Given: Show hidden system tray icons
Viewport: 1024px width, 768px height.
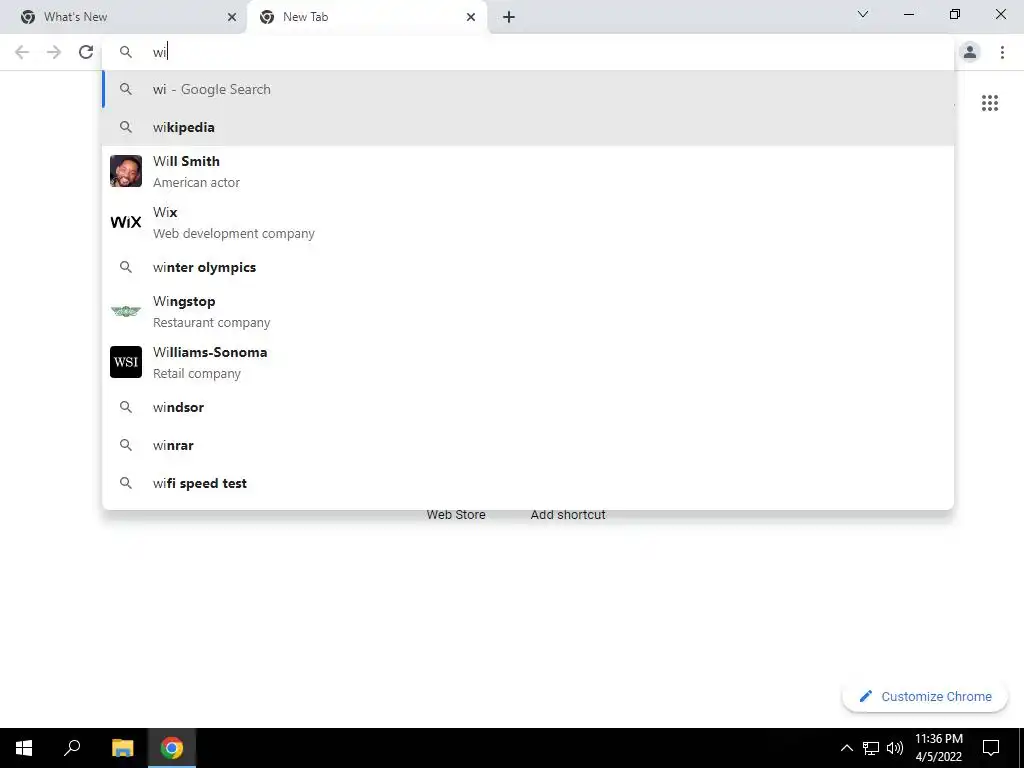Looking at the screenshot, I should pyautogui.click(x=846, y=748).
